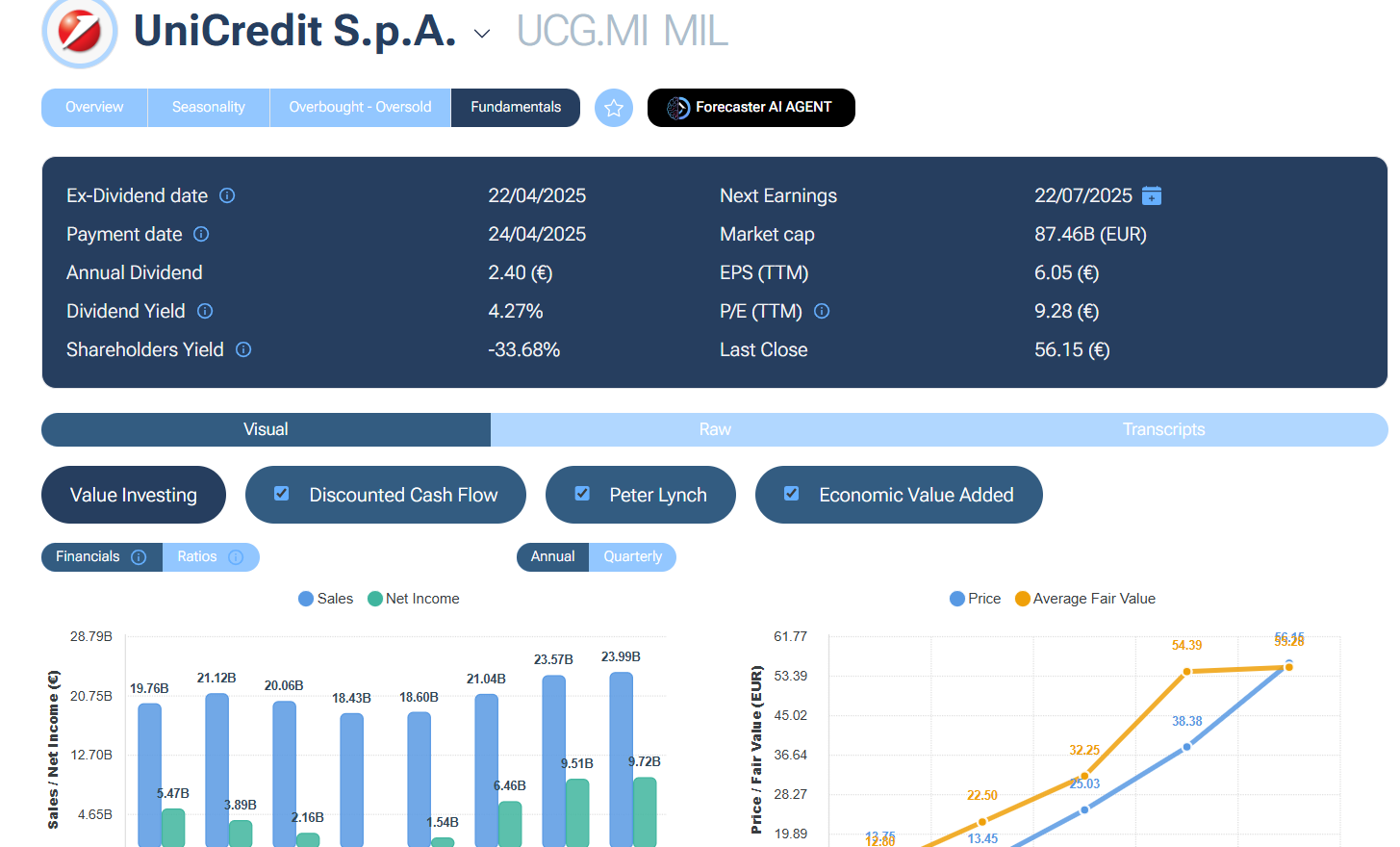The width and height of the screenshot is (1400, 847).
Task: Expand the UniCredit S.p.A. ticker dropdown
Action: (482, 34)
